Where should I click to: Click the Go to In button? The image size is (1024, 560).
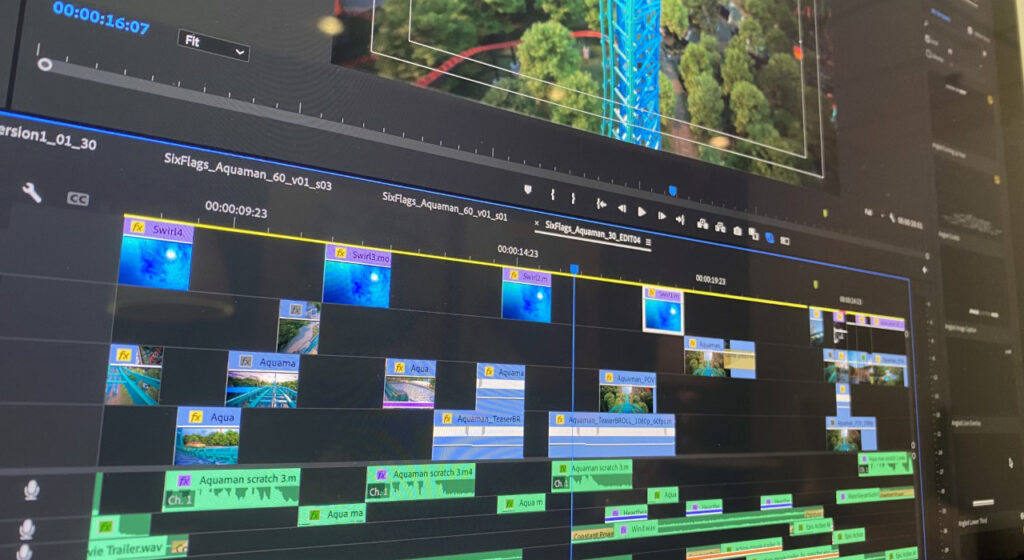601,204
